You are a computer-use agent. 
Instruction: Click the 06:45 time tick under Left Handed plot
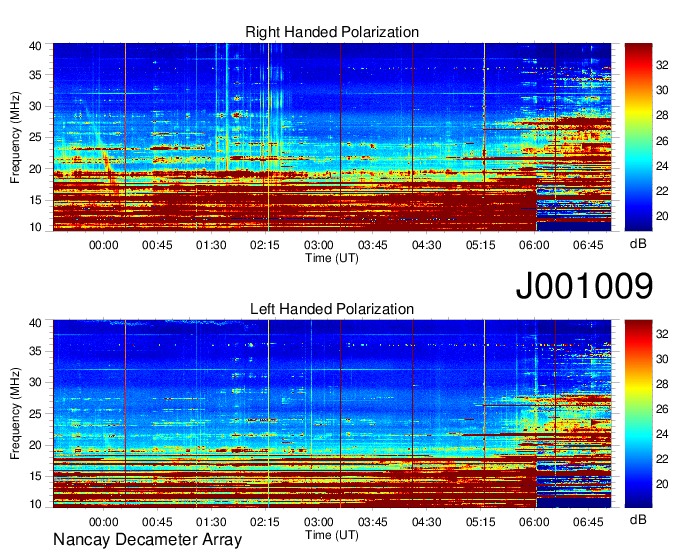click(588, 522)
